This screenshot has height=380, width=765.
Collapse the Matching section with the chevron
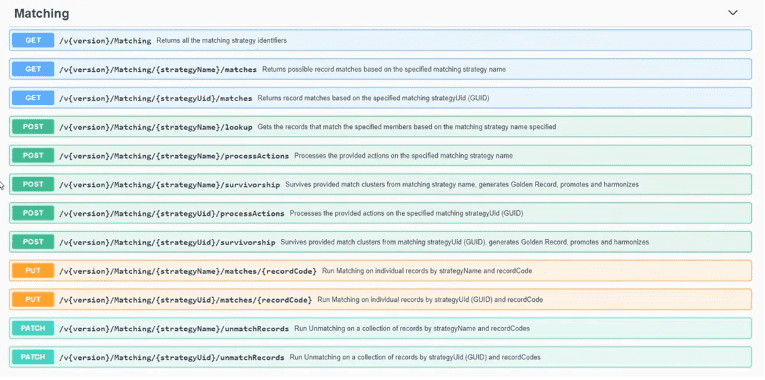[733, 13]
